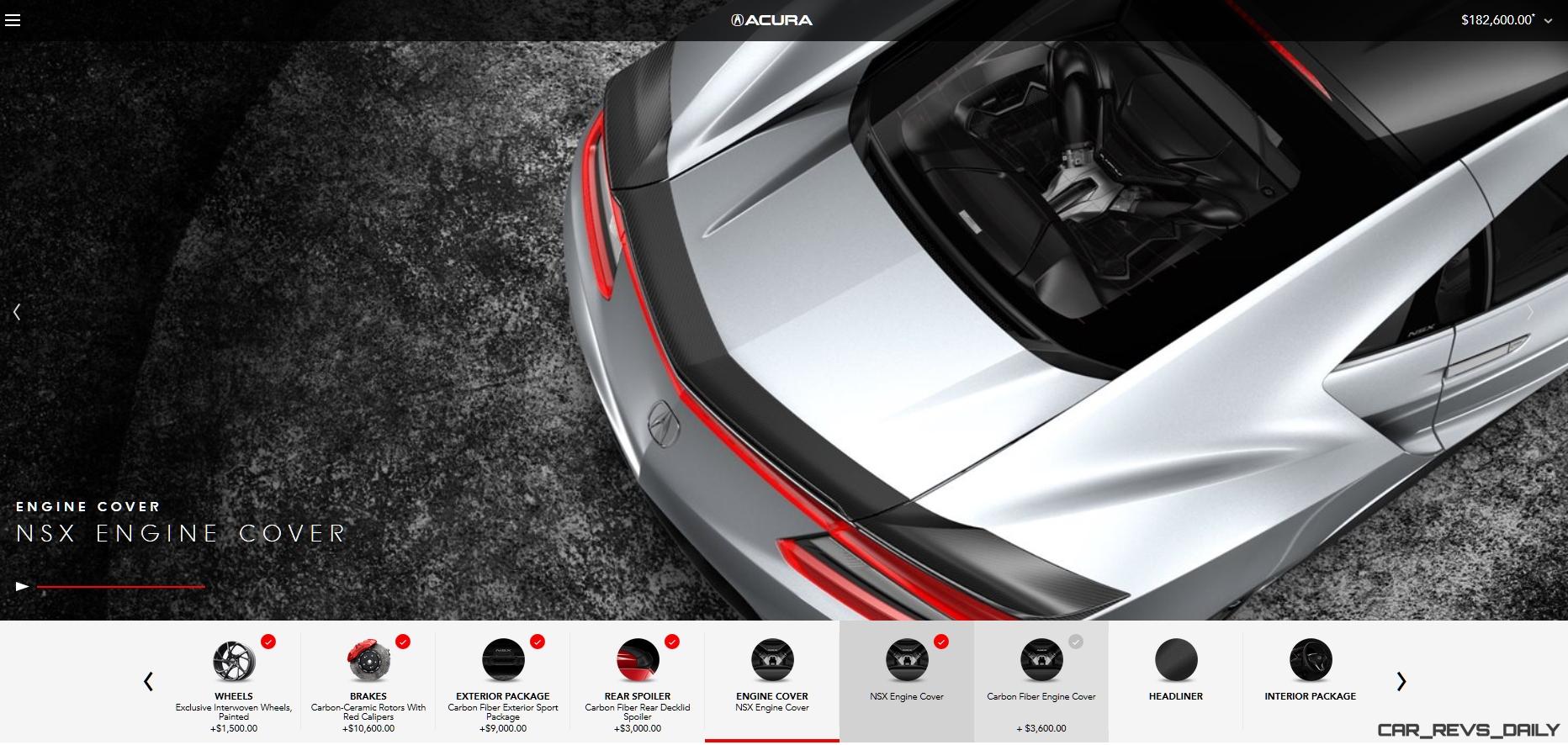The width and height of the screenshot is (1568, 745).
Task: Choose the Carbon Fiber Engine Cover image
Action: [1041, 660]
